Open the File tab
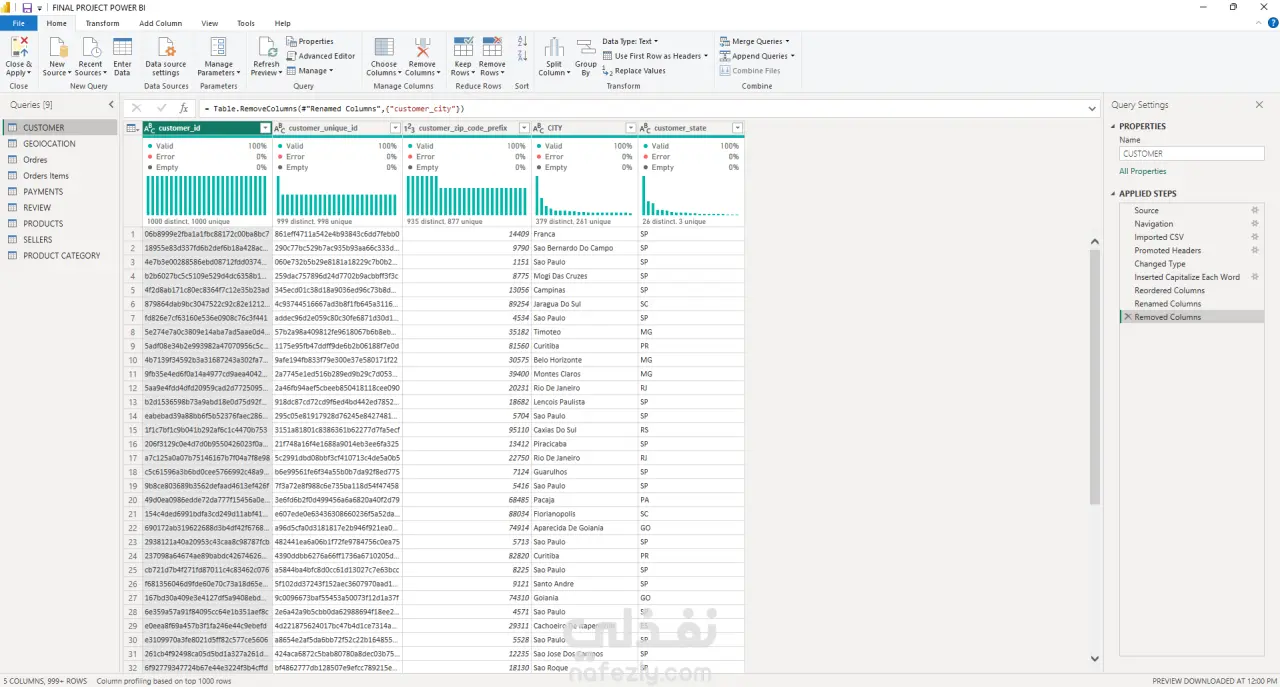 click(18, 23)
